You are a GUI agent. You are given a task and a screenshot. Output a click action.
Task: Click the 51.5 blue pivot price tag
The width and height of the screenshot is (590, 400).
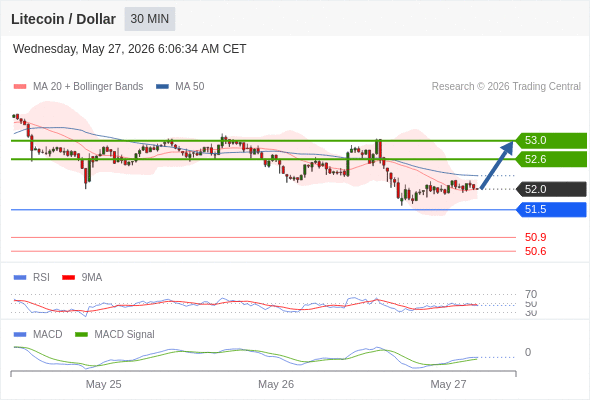click(x=551, y=209)
